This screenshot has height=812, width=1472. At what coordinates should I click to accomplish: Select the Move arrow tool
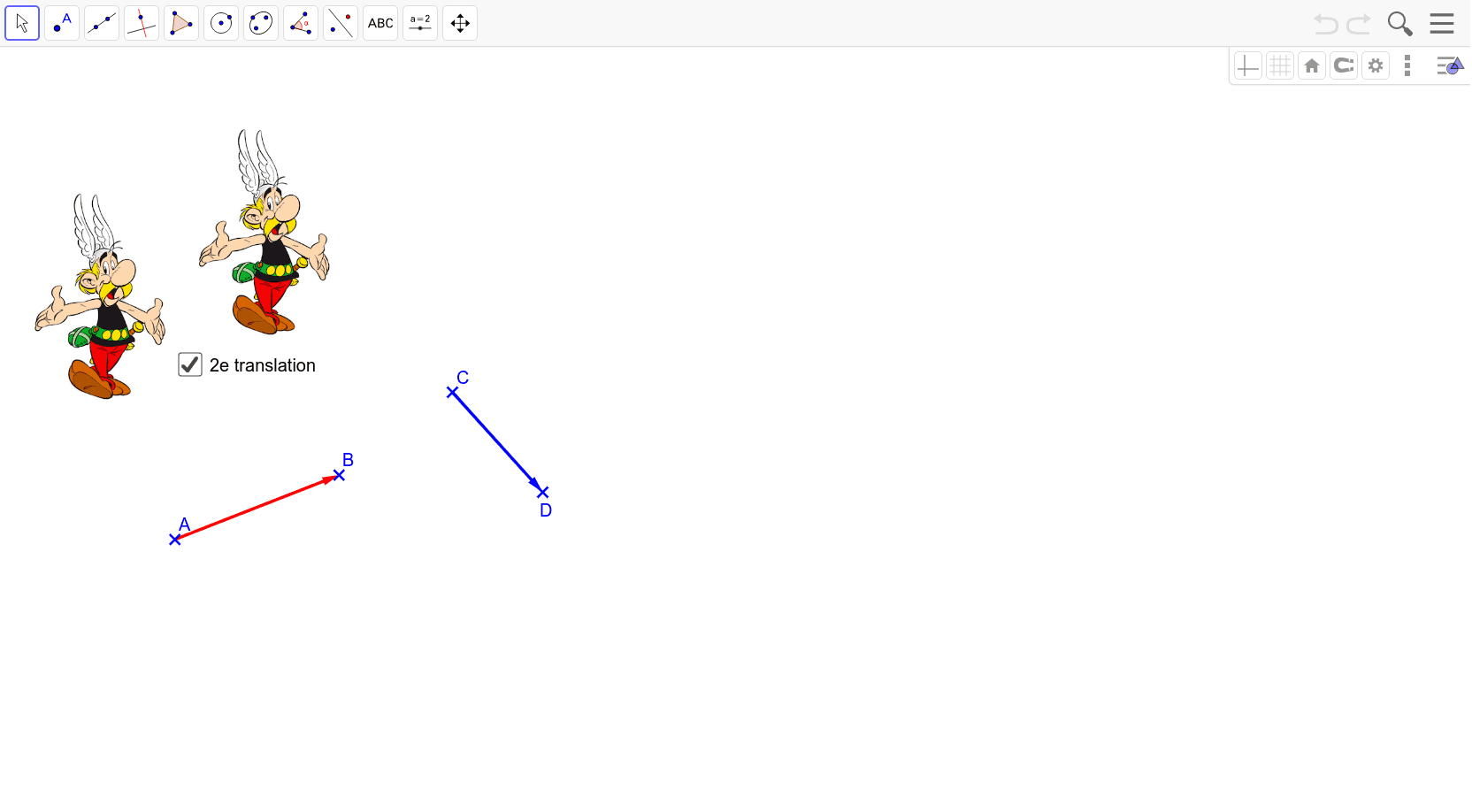[x=22, y=23]
